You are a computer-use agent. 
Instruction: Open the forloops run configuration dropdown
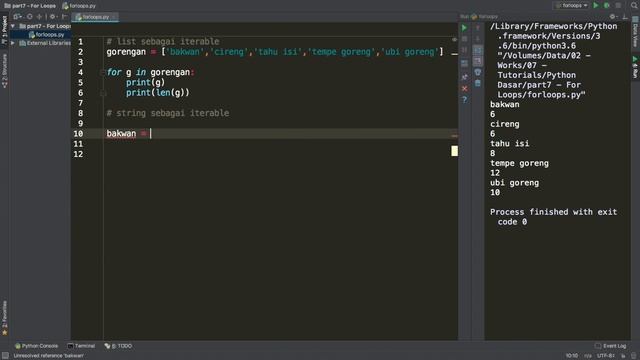coord(571,6)
